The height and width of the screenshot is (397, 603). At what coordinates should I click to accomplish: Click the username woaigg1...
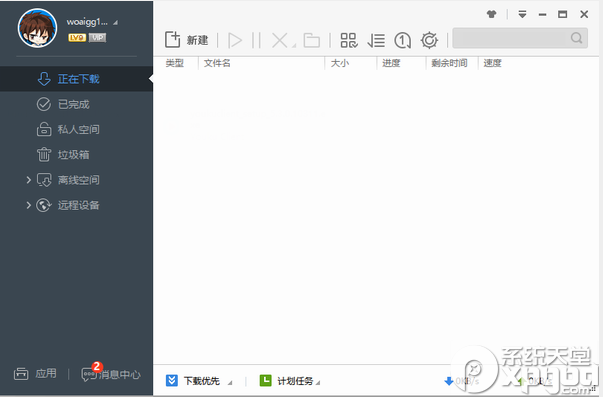tap(87, 22)
